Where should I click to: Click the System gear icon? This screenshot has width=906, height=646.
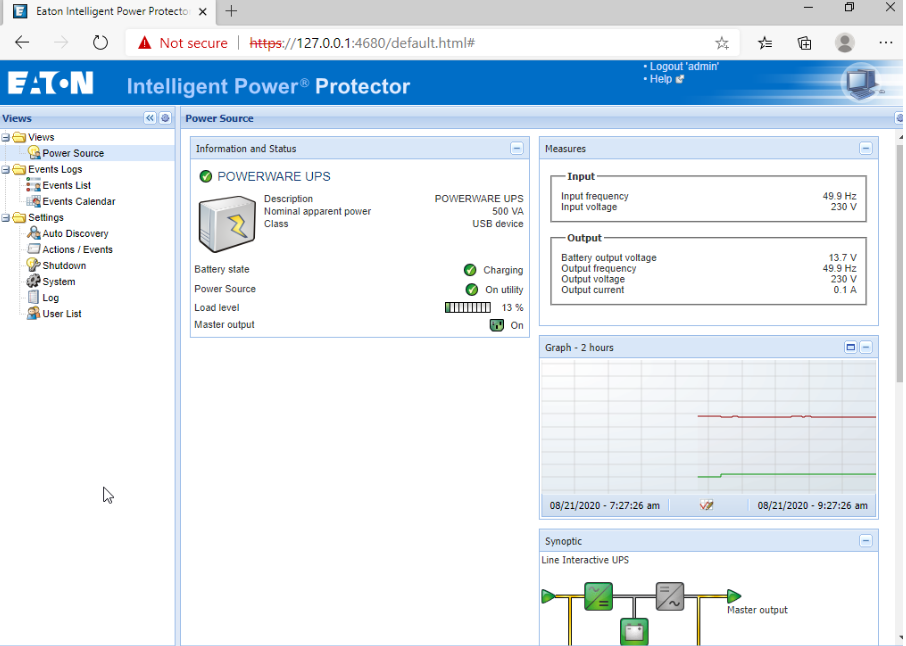coord(34,281)
